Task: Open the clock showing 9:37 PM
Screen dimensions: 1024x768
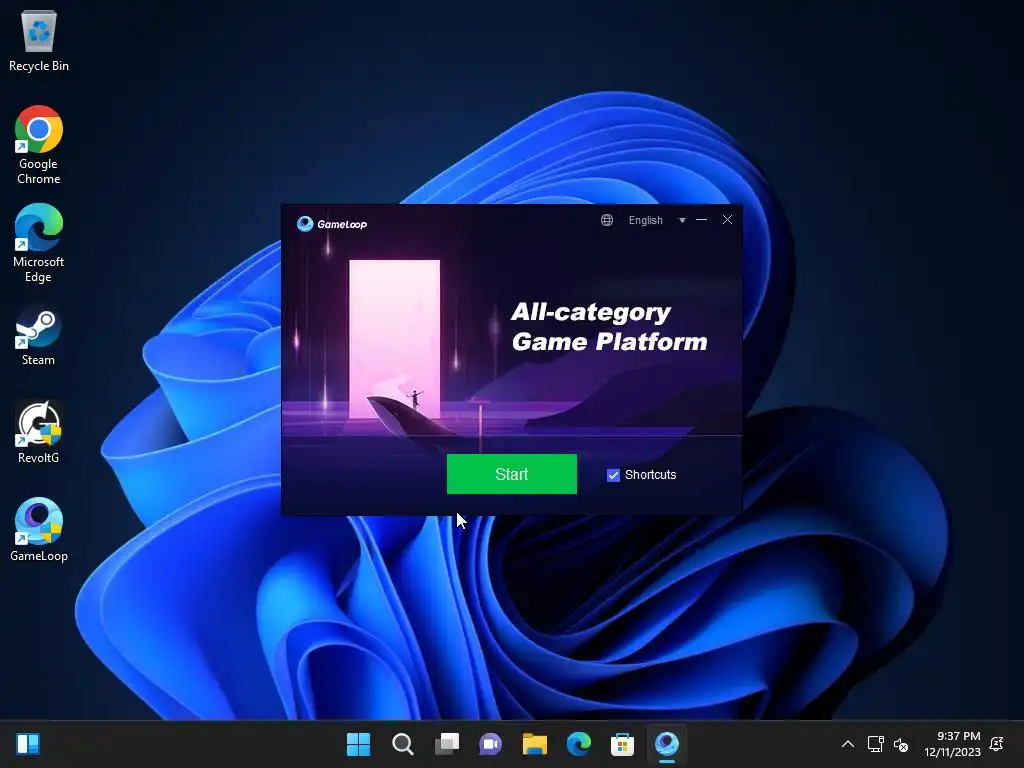Action: coord(953,744)
